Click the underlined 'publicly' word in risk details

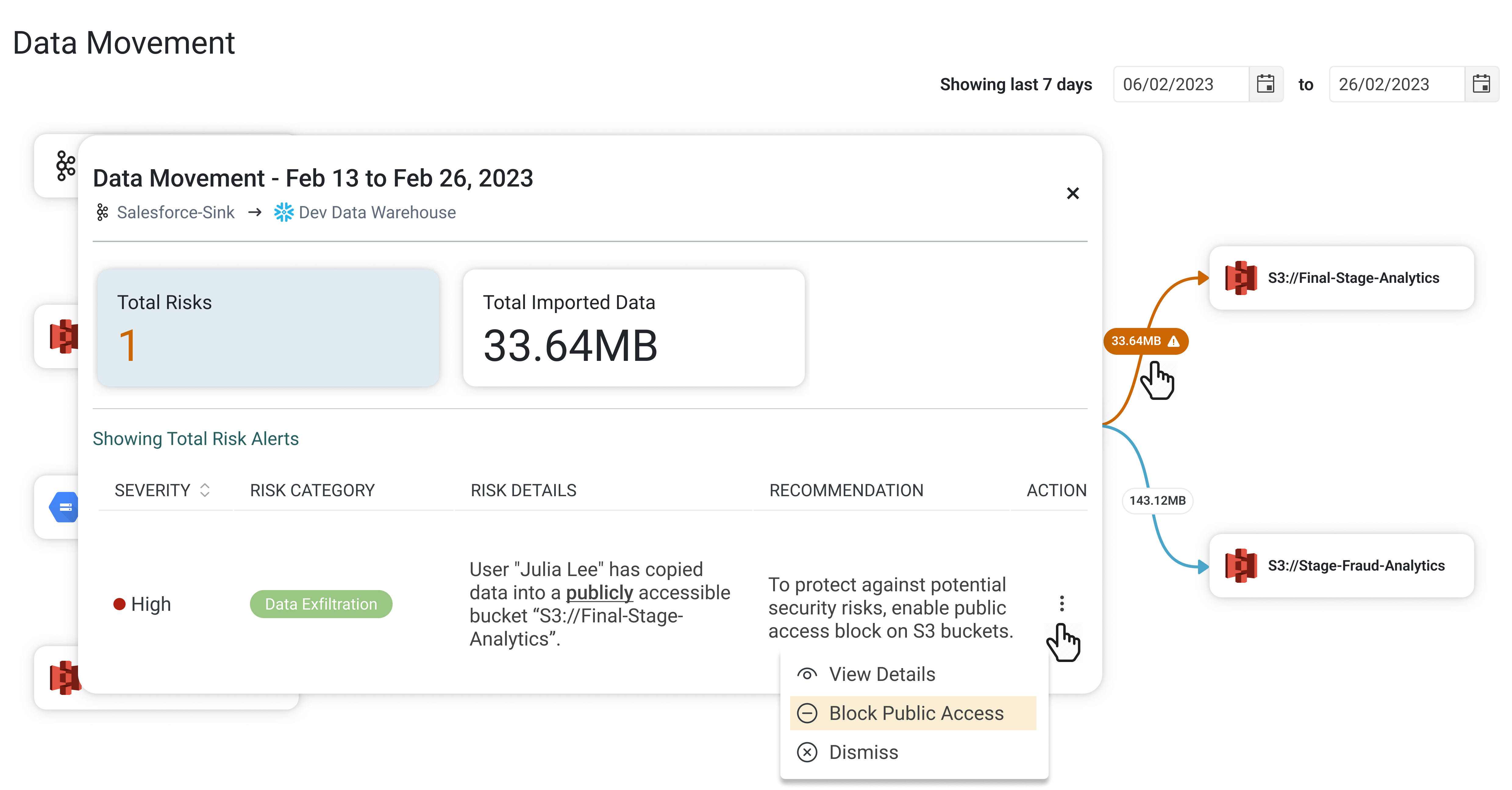pyautogui.click(x=599, y=593)
